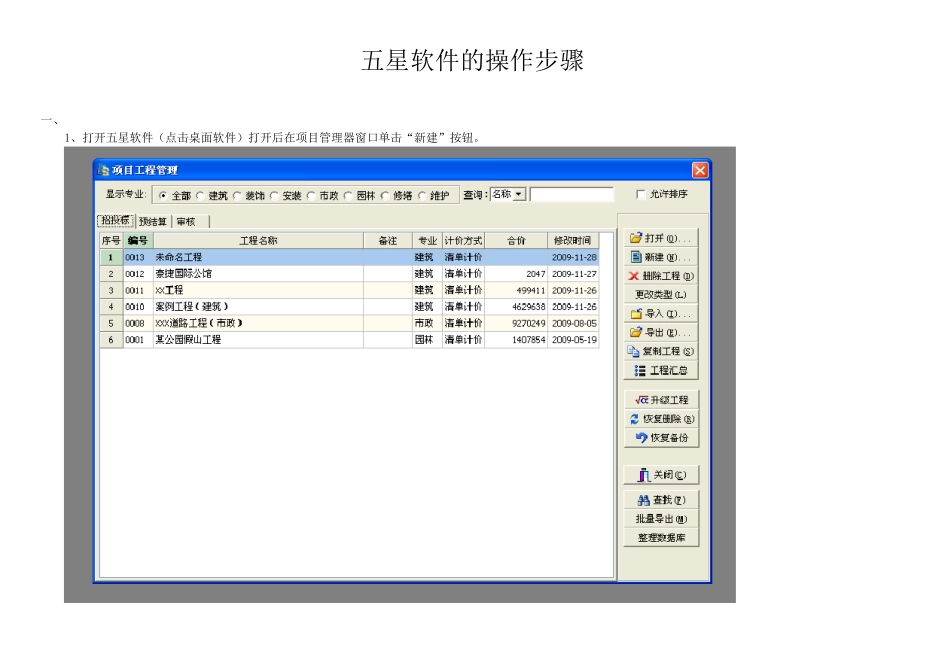Click the red X 删除工程 icon
This screenshot has width=950, height=672.
(634, 276)
